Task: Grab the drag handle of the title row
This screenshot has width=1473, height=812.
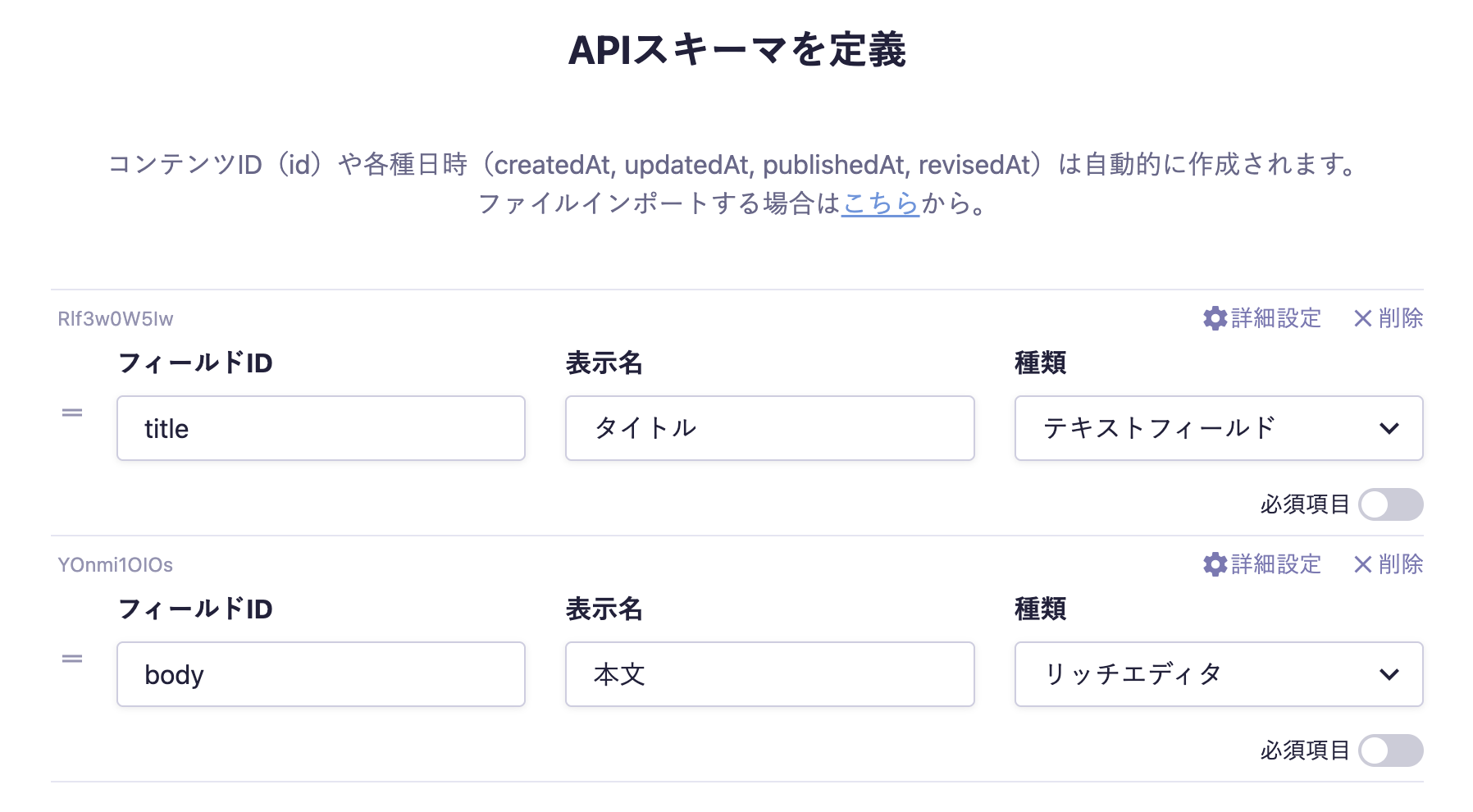Action: point(72,413)
